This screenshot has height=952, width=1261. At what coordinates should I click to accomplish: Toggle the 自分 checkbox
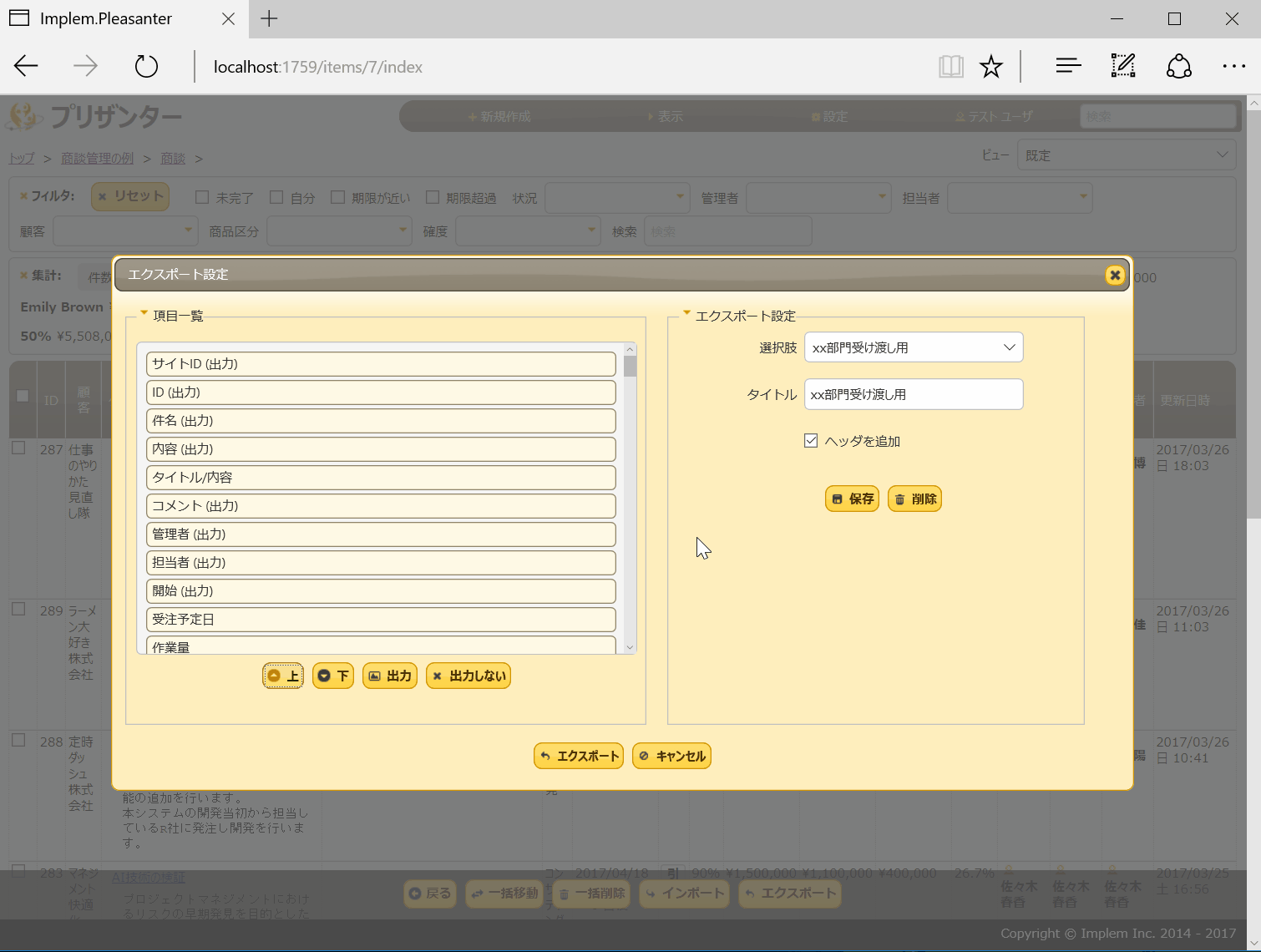[x=276, y=197]
